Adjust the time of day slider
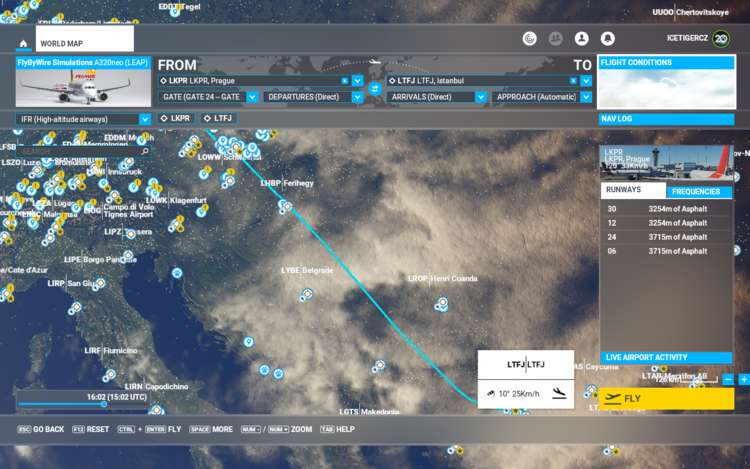750x469 pixels. [104, 404]
